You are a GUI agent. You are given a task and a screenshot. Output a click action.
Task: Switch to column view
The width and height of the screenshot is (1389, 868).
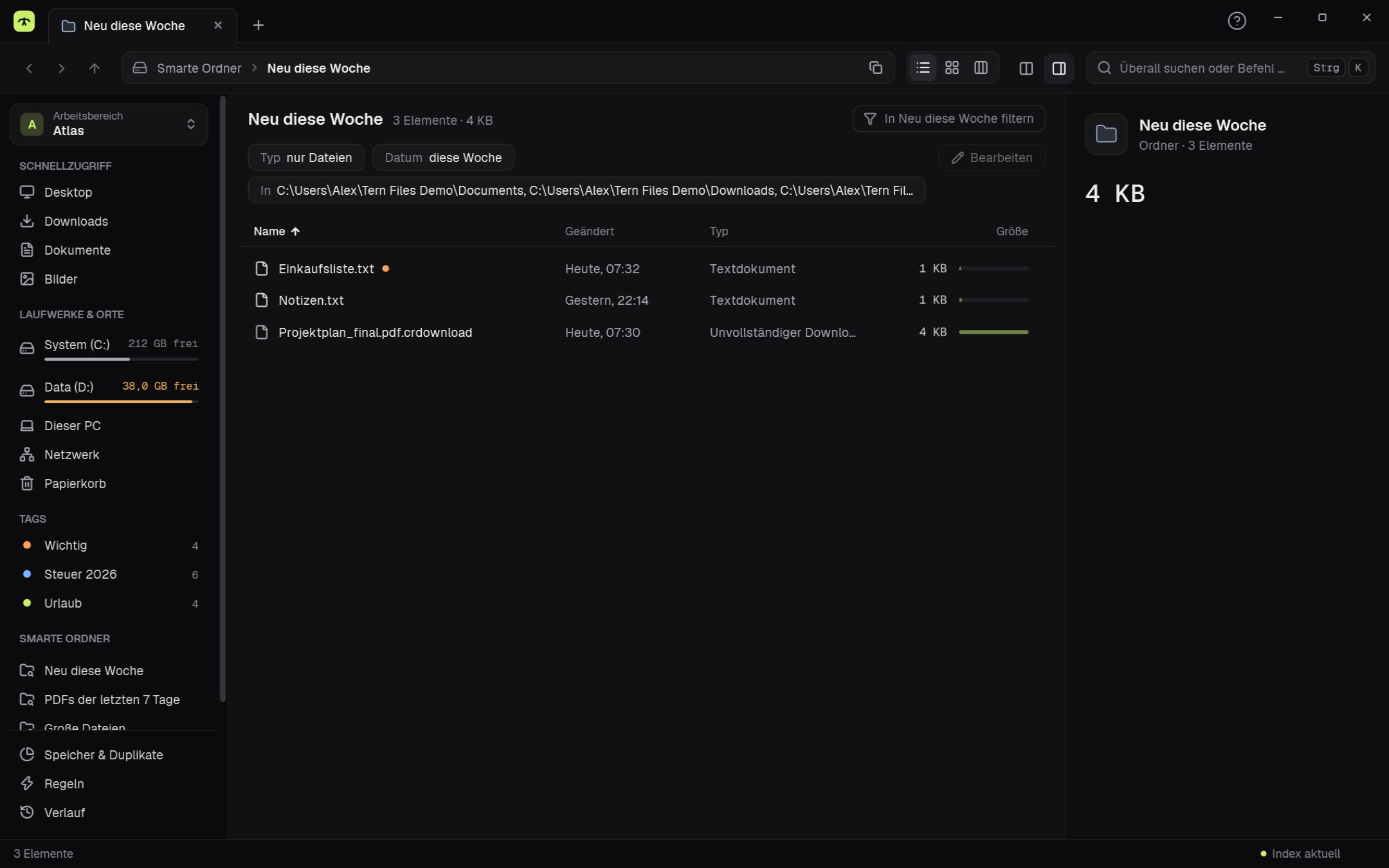pyautogui.click(x=981, y=68)
